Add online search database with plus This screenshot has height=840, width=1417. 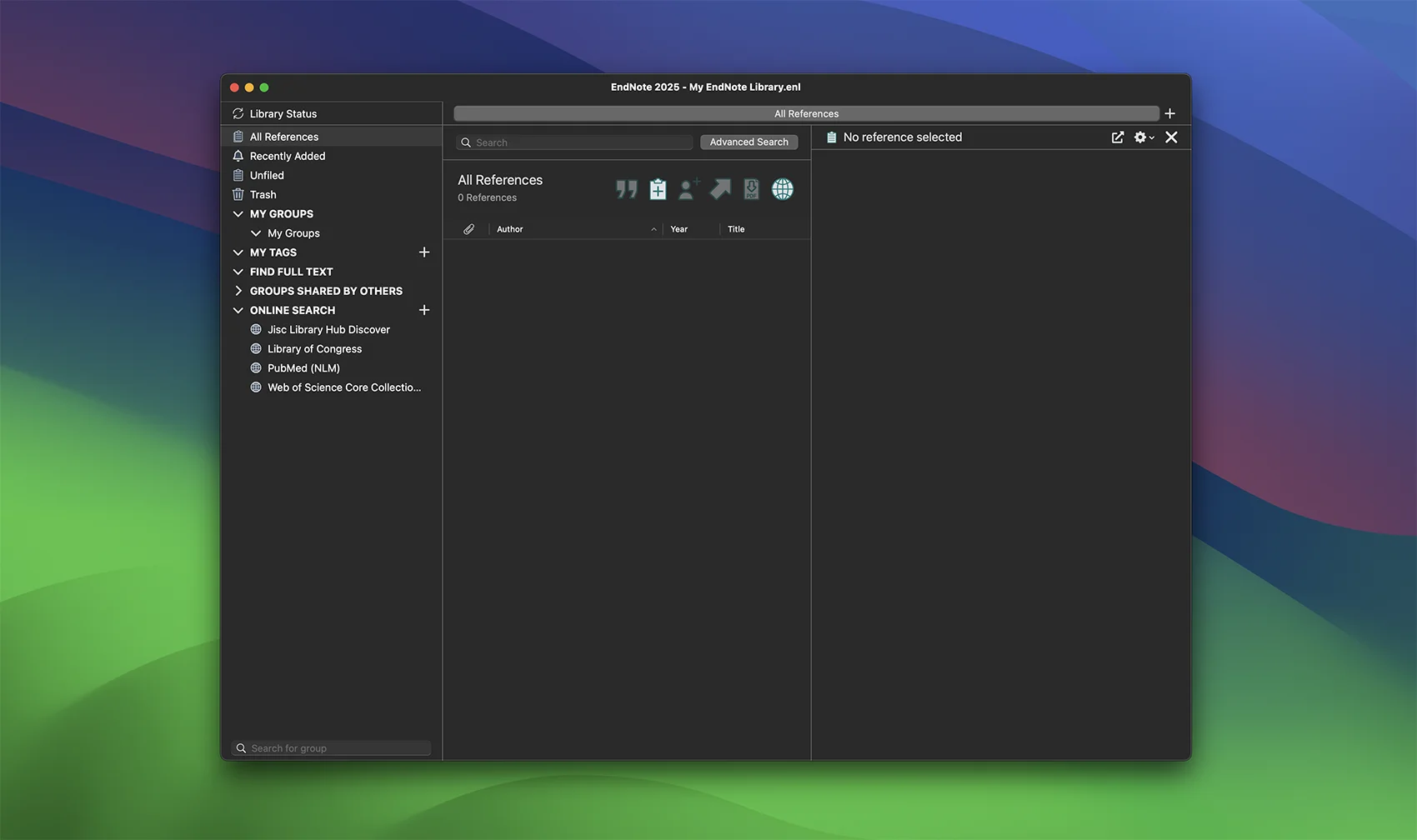point(424,310)
